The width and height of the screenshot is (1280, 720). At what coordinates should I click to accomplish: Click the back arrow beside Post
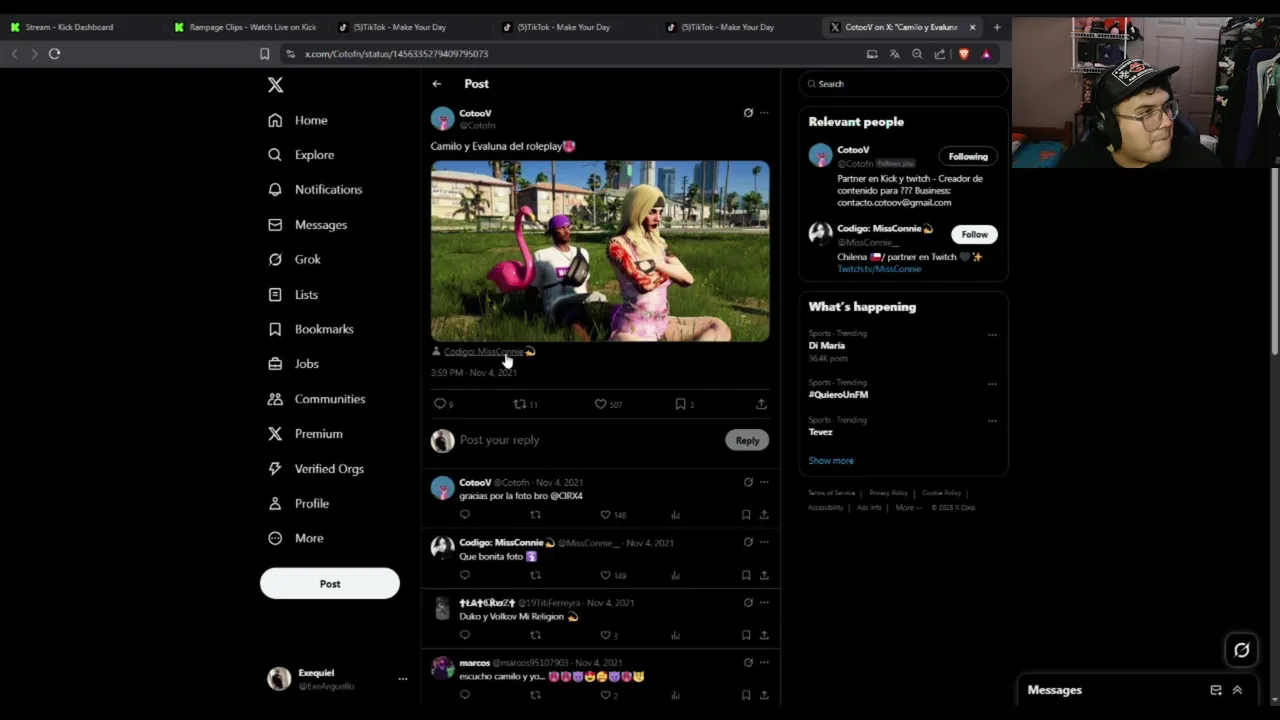[437, 84]
